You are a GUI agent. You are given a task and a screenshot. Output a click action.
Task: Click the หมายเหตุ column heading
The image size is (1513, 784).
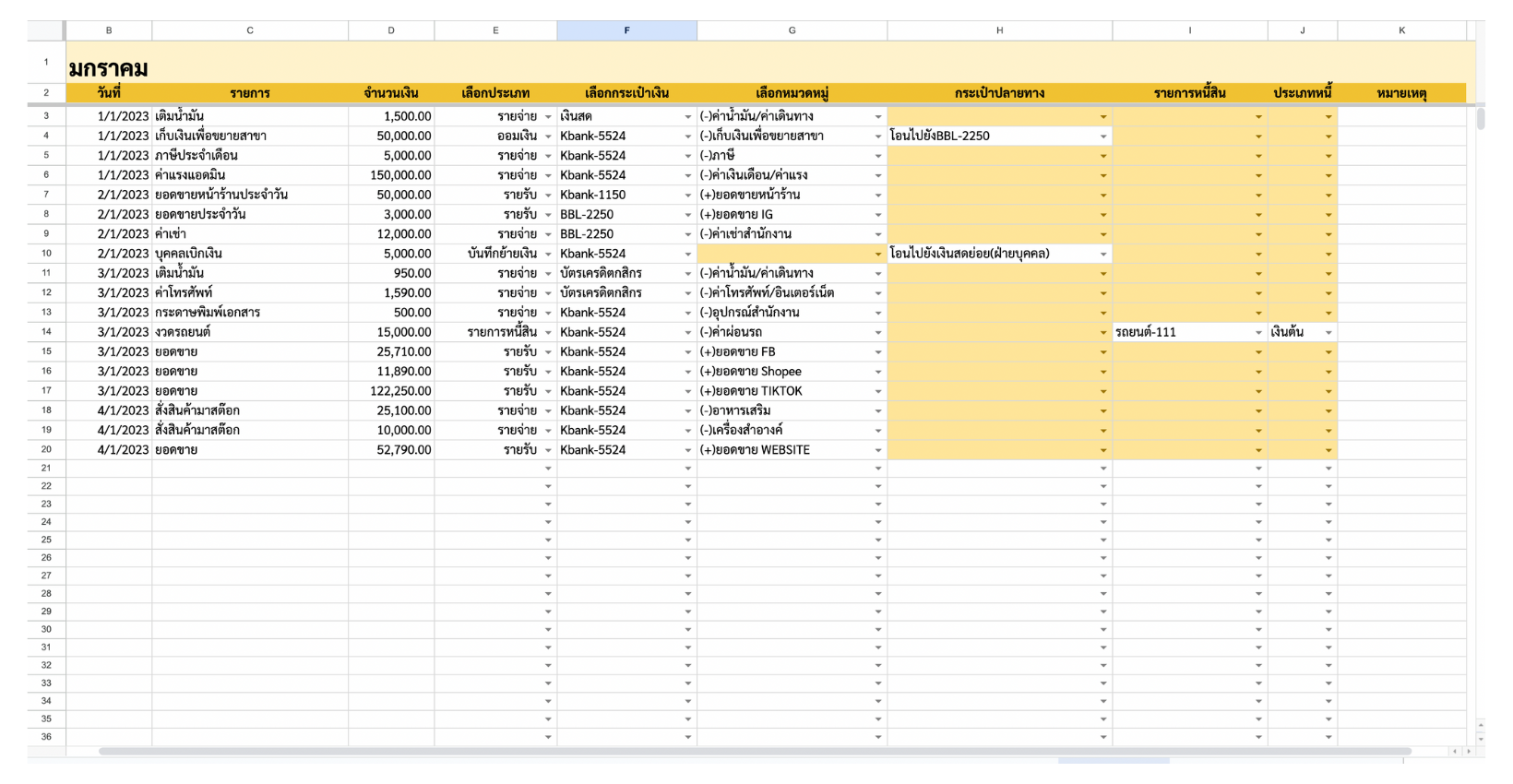tap(1402, 93)
